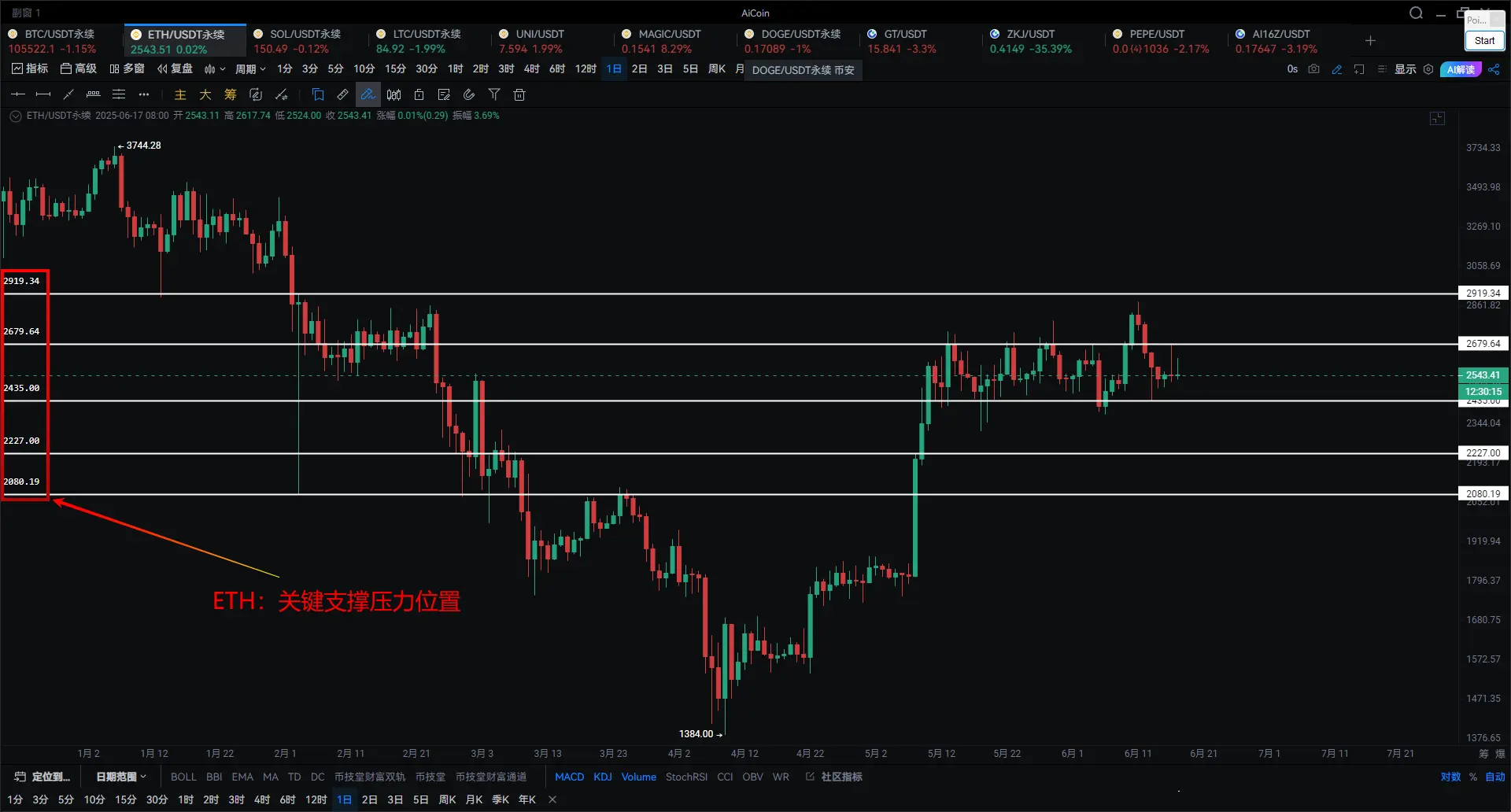Click the fullscreen icon at chart corner
The width and height of the screenshot is (1511, 812).
tap(1437, 118)
